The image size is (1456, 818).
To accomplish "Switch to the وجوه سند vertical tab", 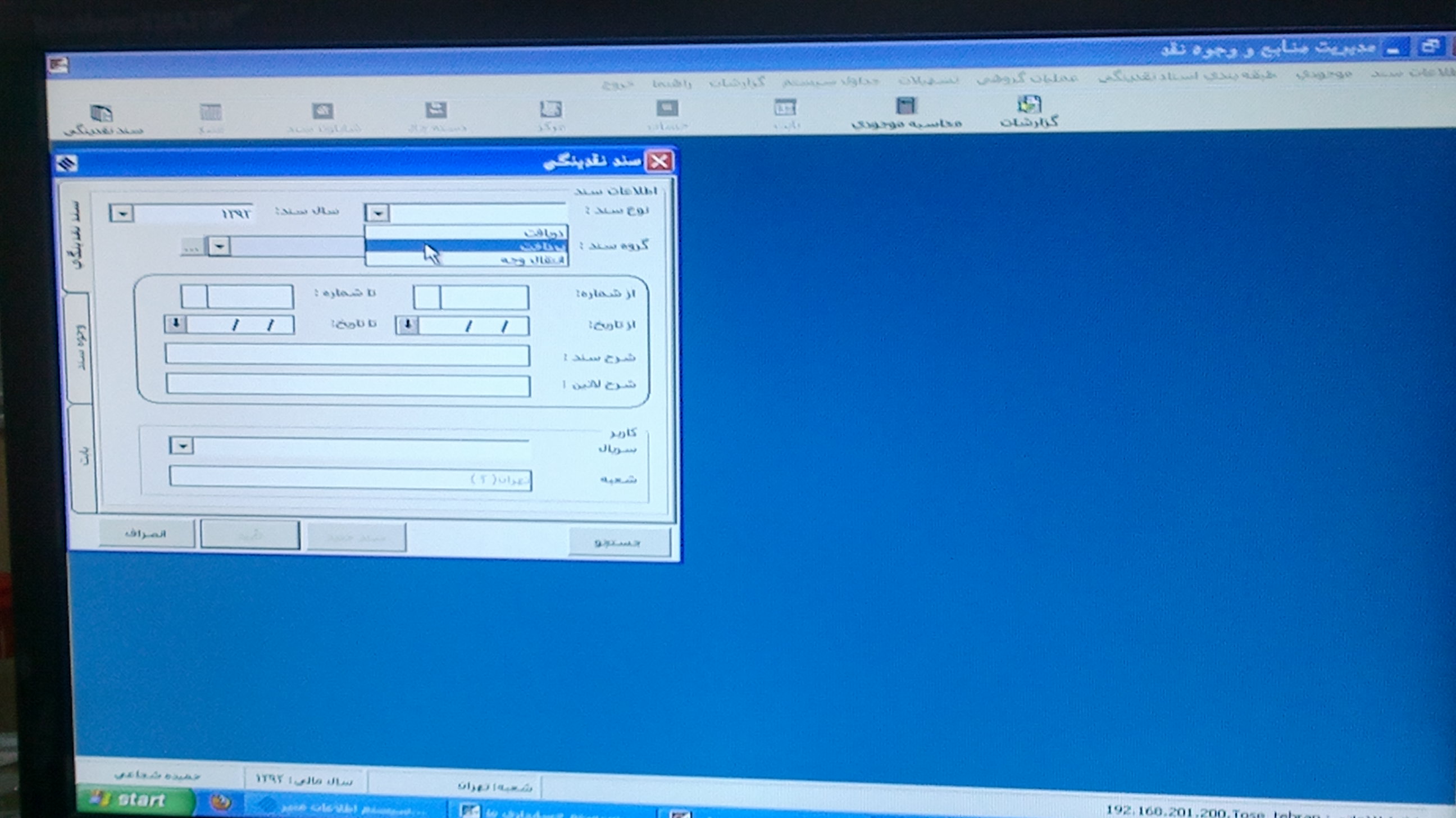I will [80, 348].
